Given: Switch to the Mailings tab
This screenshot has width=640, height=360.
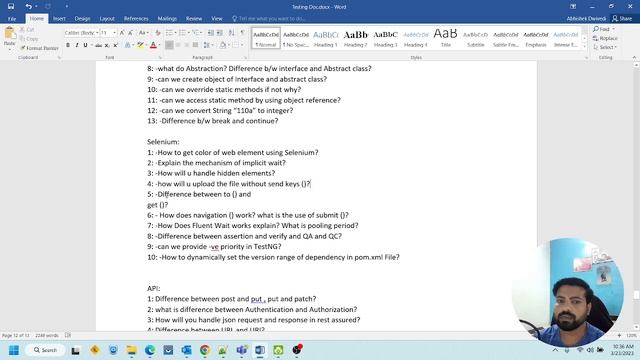Looking at the screenshot, I should tap(167, 19).
